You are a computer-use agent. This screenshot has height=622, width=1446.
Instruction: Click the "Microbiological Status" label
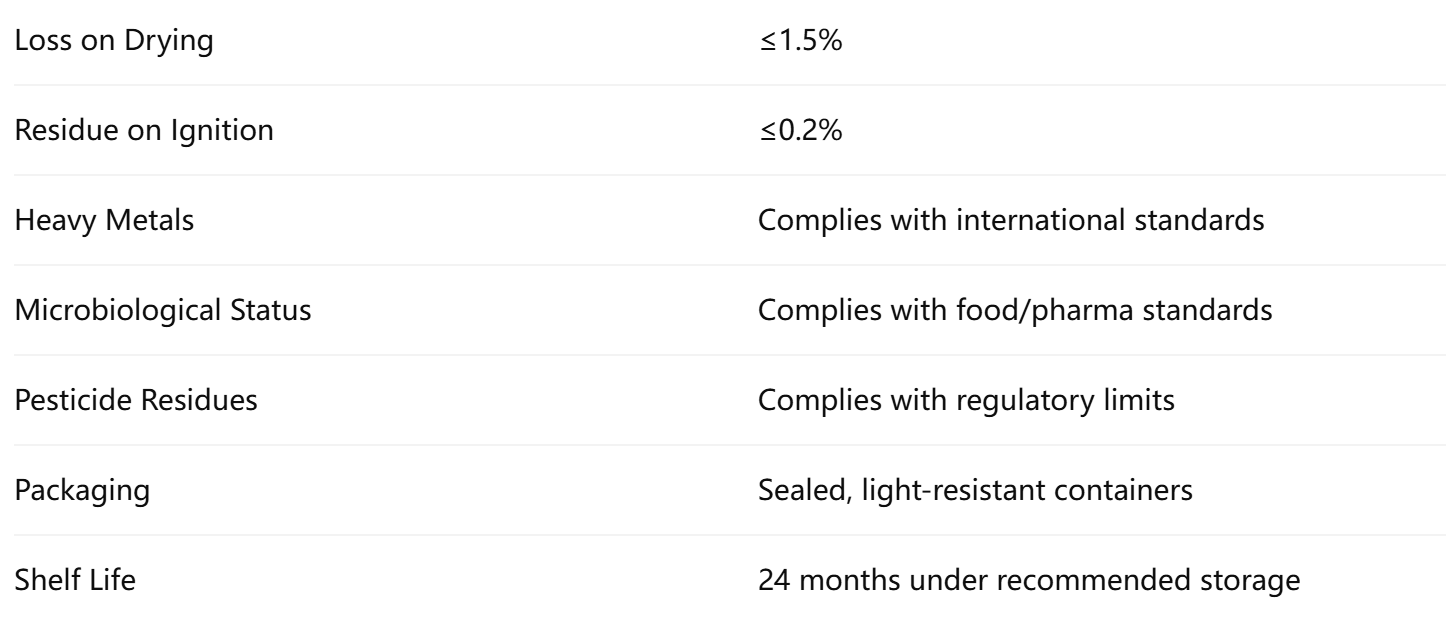click(x=160, y=311)
